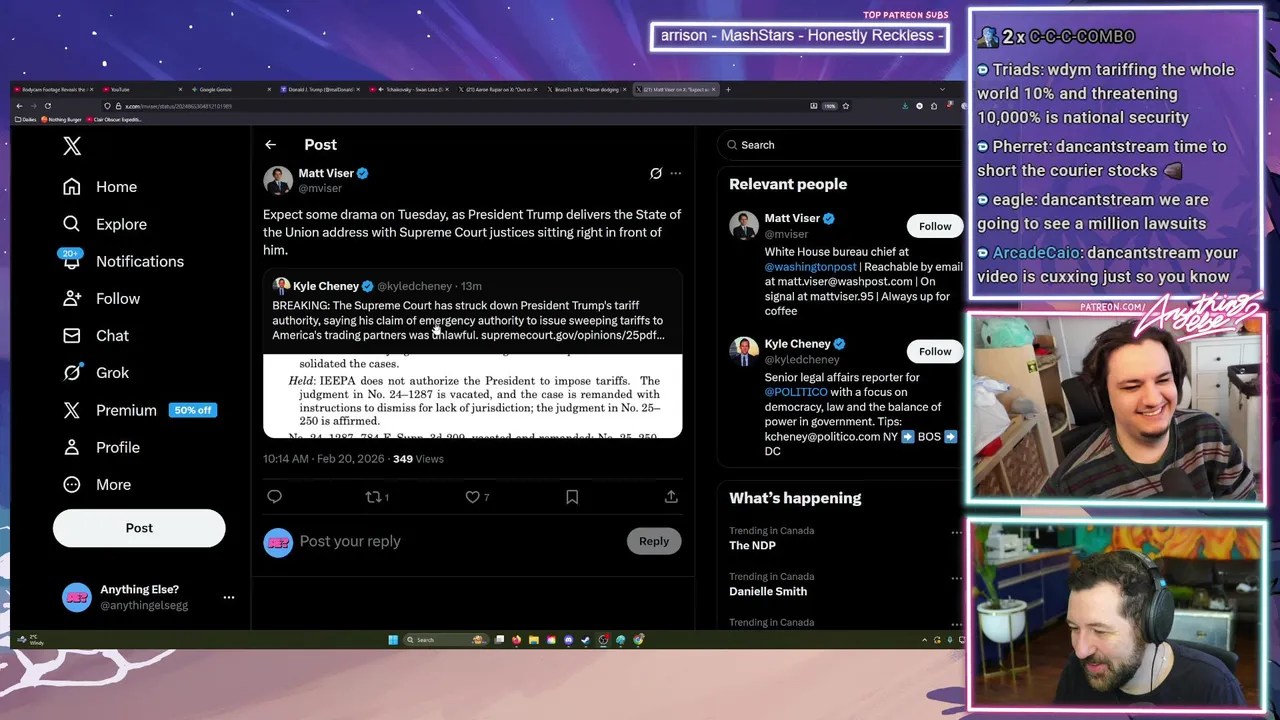
Task: Follow Matt Viser in Relevant people
Action: pyautogui.click(x=935, y=226)
